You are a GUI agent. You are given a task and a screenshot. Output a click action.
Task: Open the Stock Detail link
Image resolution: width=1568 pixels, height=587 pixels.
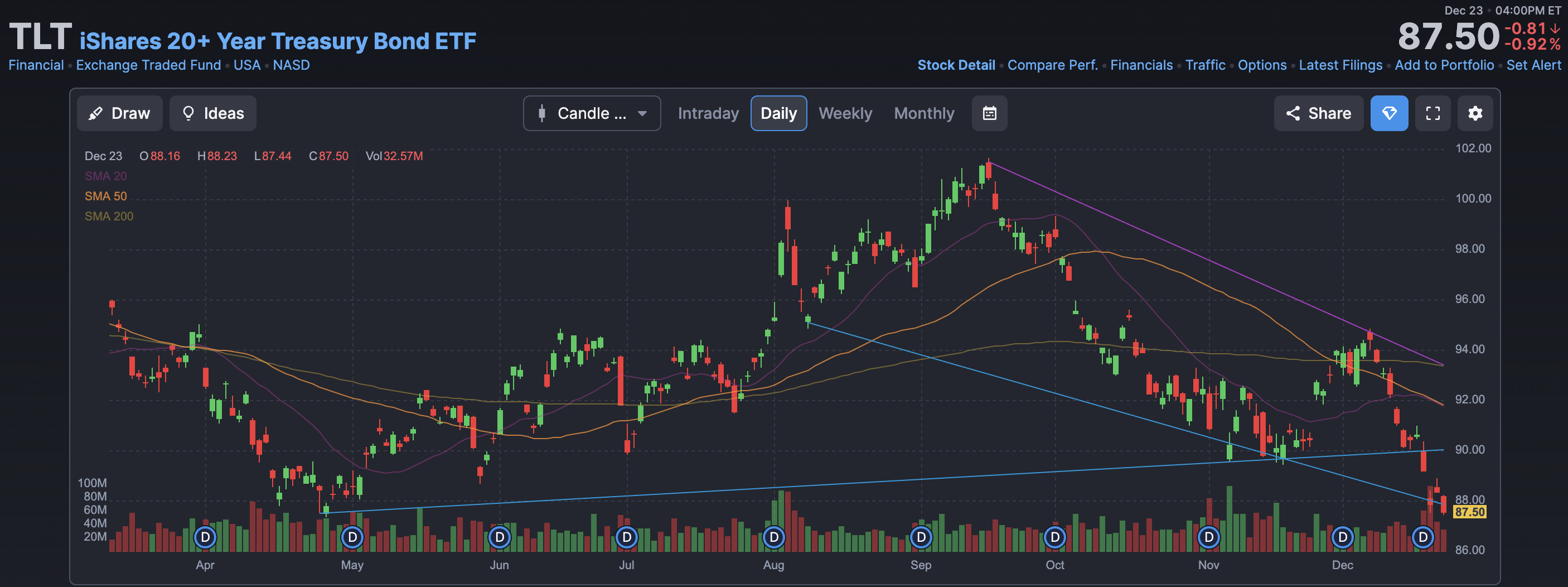[x=956, y=65]
